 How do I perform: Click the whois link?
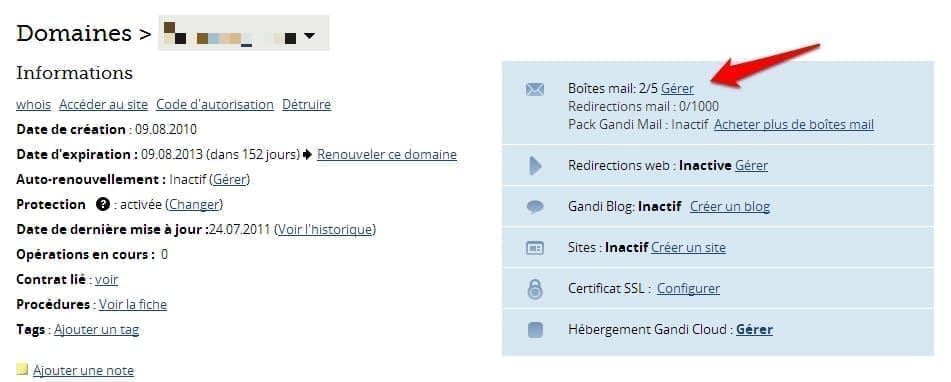[33, 104]
